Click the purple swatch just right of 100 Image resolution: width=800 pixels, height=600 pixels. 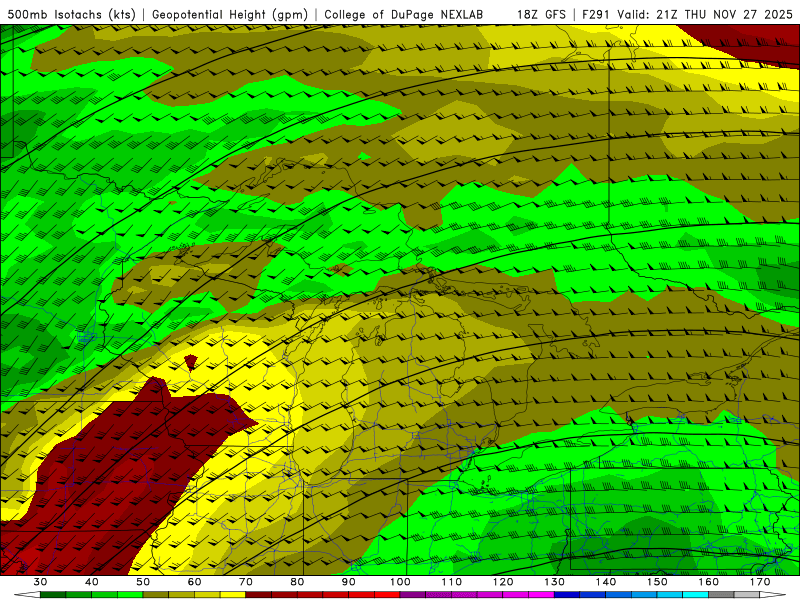(413, 595)
